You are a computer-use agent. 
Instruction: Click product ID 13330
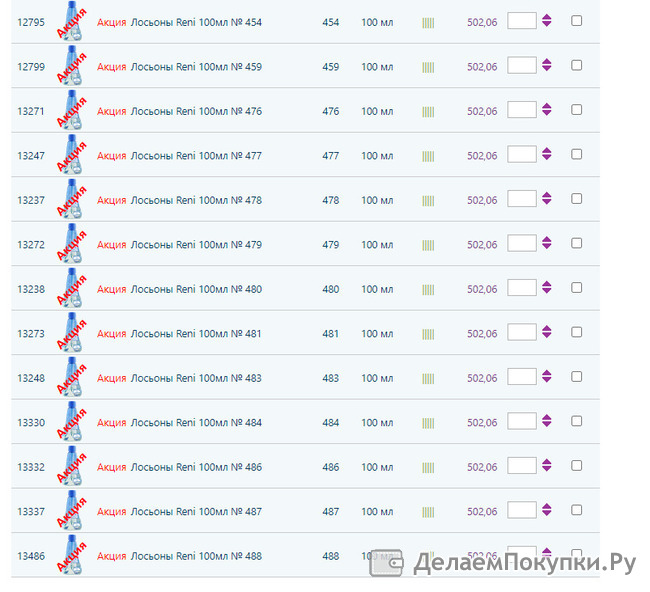pos(31,423)
